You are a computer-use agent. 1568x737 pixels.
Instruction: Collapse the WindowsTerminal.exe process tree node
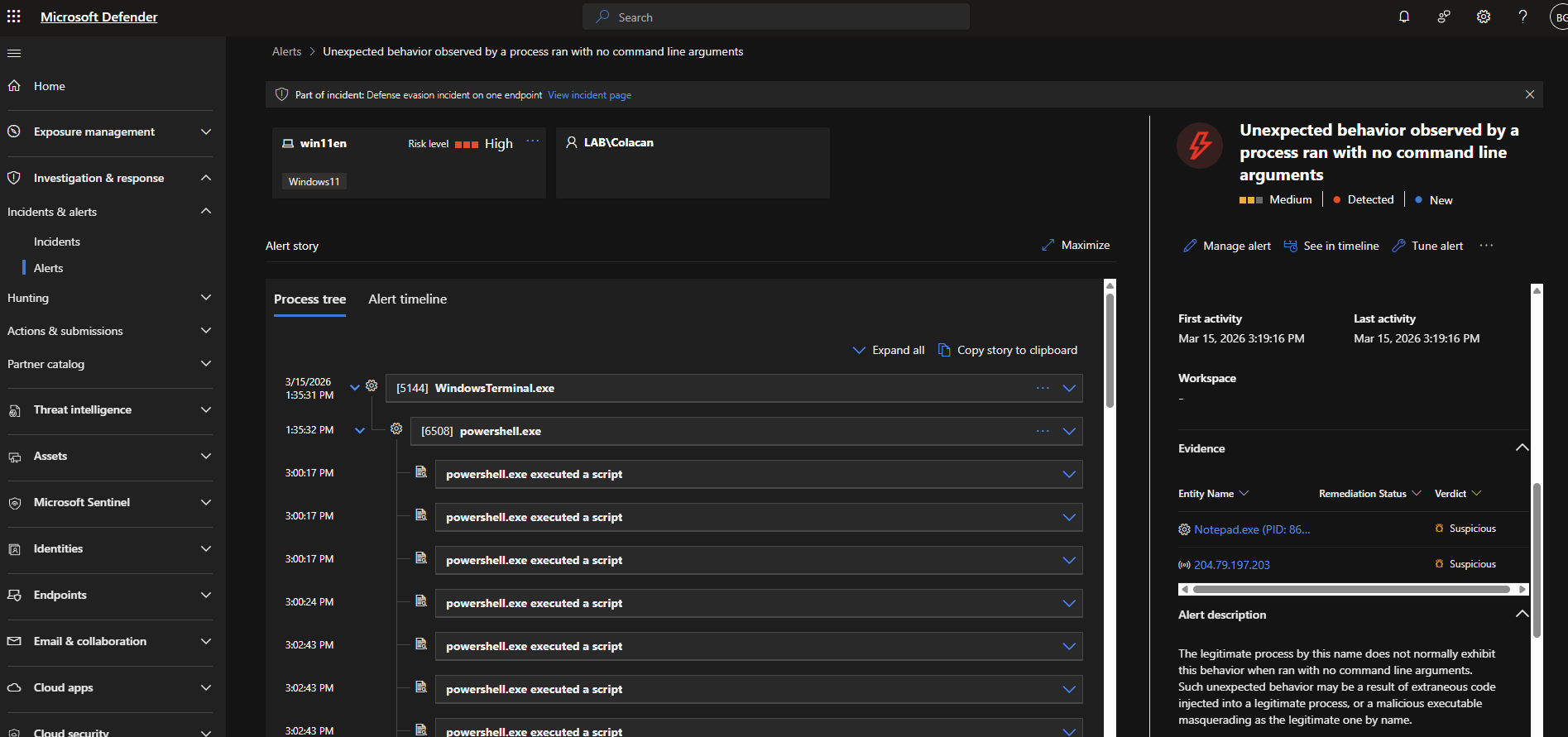pyautogui.click(x=355, y=387)
